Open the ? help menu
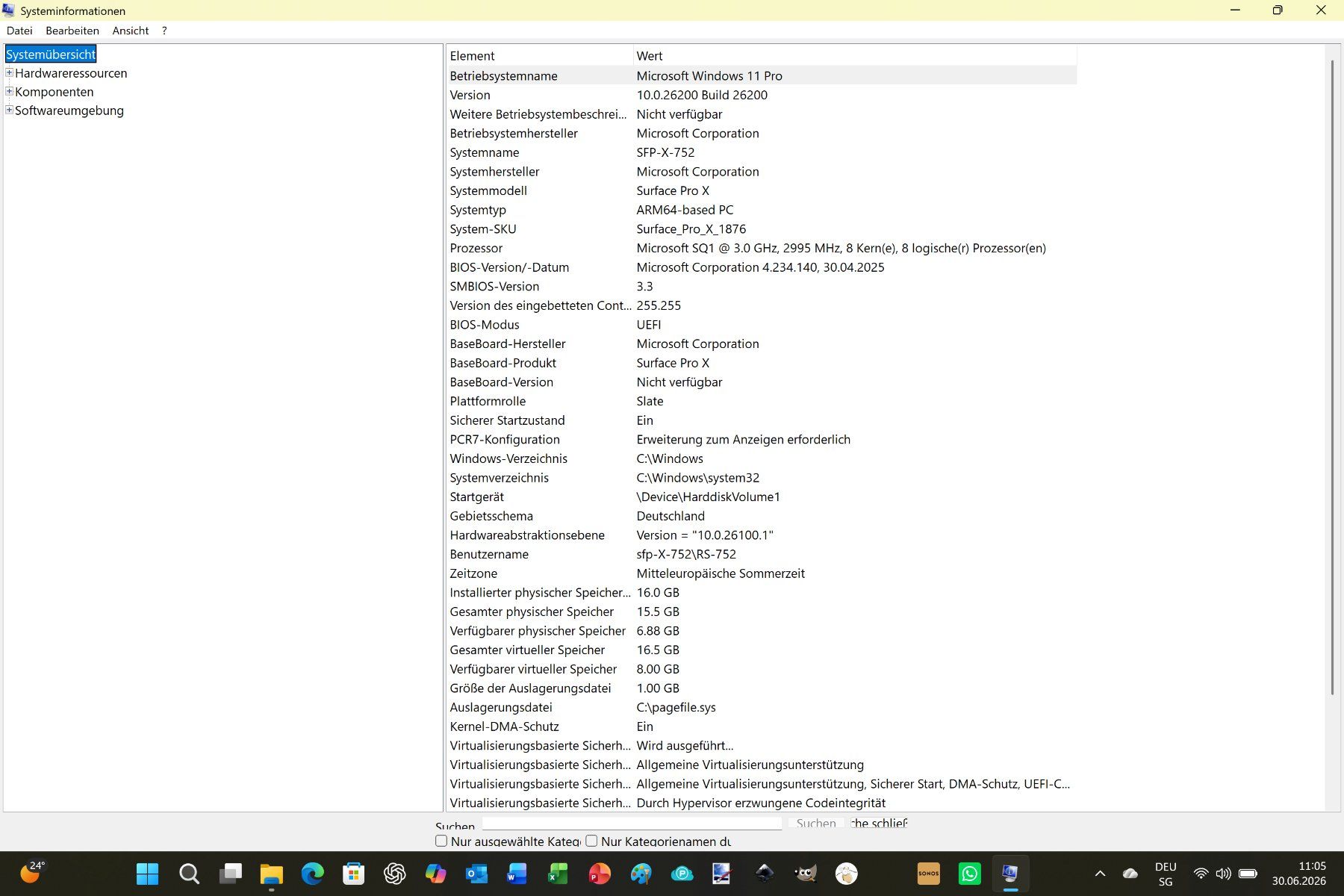 (x=164, y=31)
